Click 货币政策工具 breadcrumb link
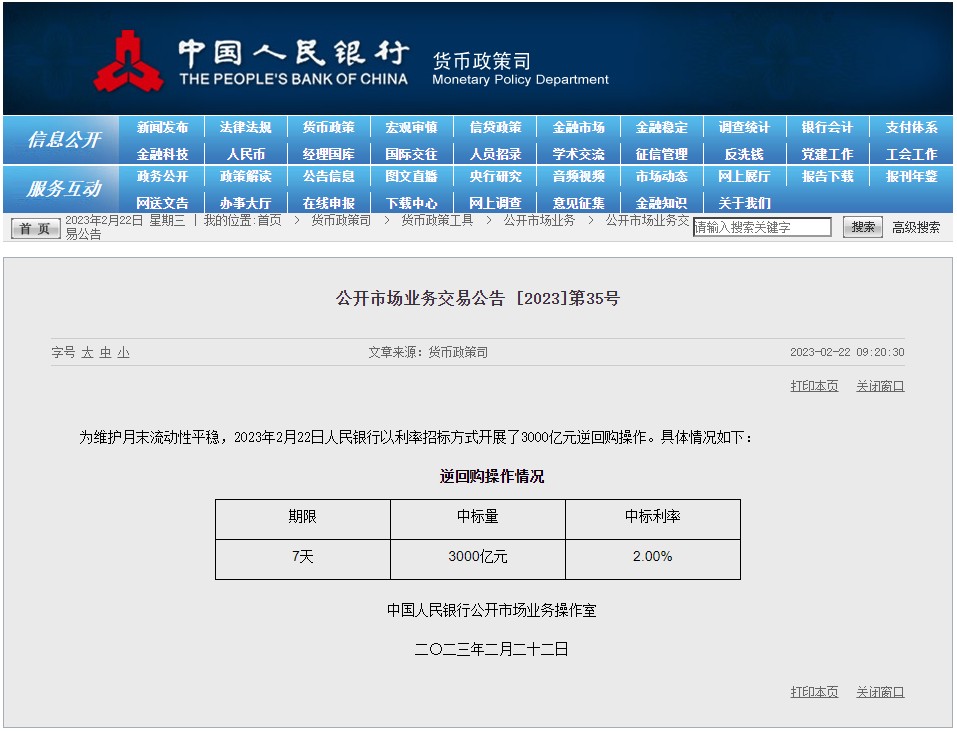The image size is (957, 731). point(437,220)
